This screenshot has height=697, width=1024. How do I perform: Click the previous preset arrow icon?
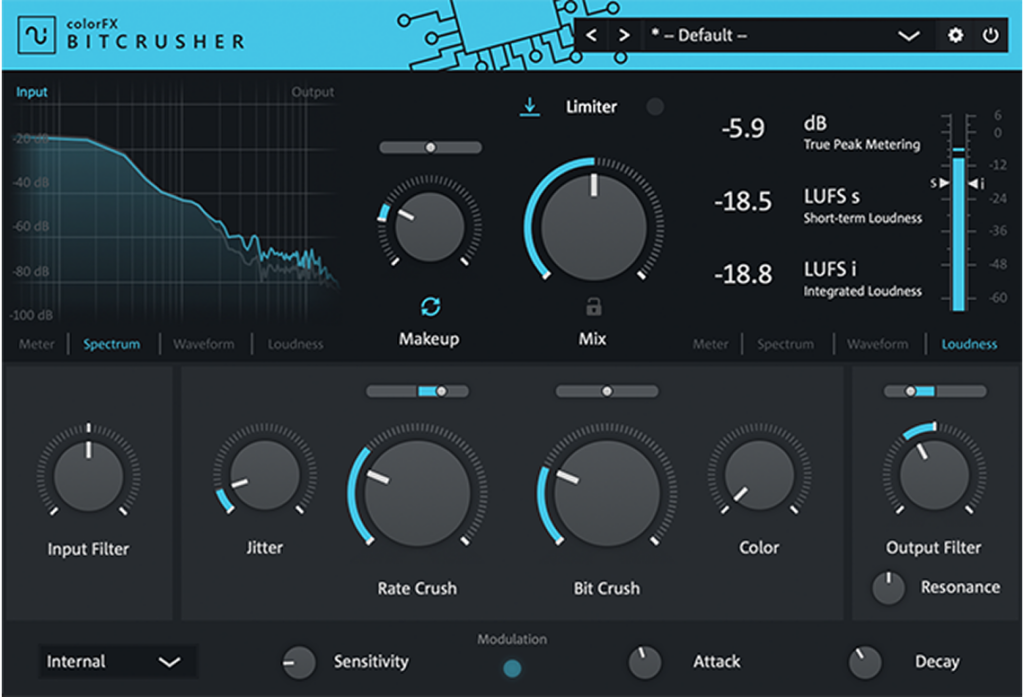(x=591, y=34)
